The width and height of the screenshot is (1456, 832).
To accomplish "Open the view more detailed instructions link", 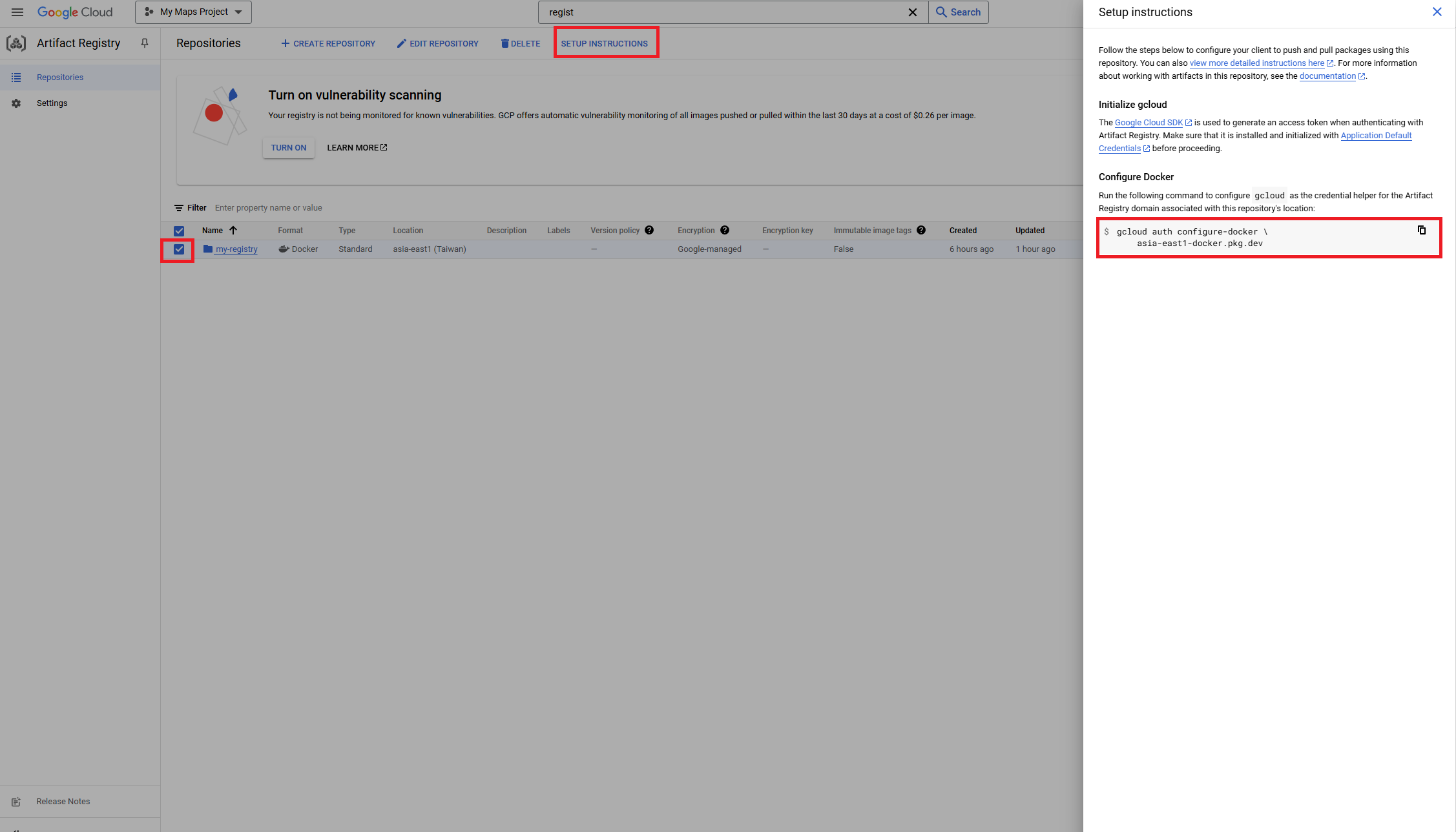I will [x=1256, y=63].
